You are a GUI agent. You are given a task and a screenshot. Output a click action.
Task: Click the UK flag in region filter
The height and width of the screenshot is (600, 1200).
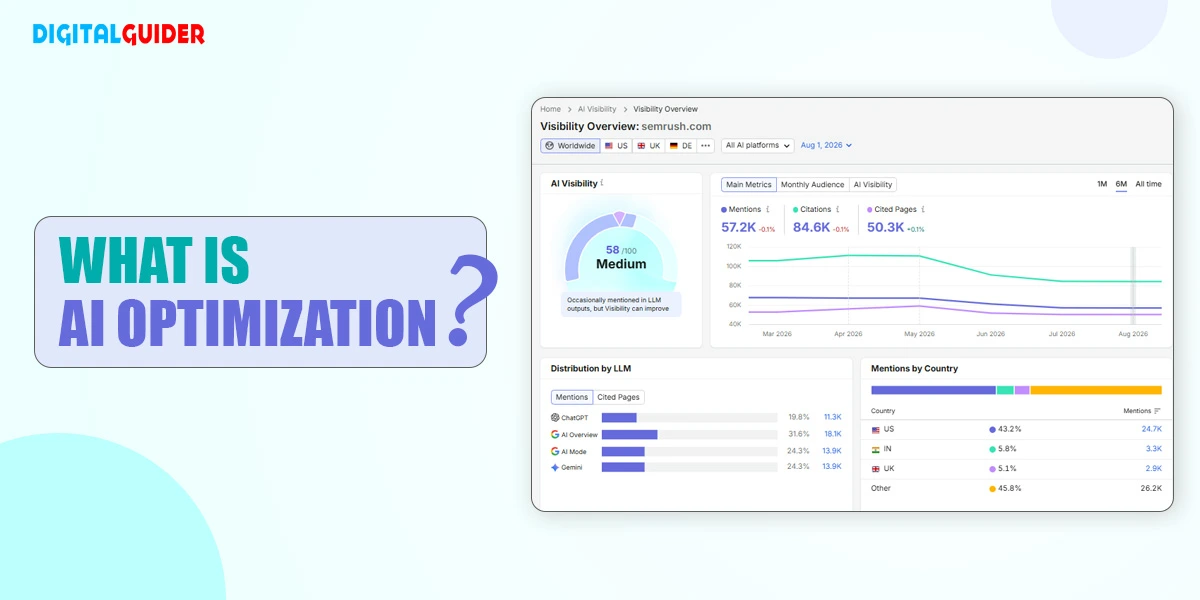pyautogui.click(x=641, y=146)
